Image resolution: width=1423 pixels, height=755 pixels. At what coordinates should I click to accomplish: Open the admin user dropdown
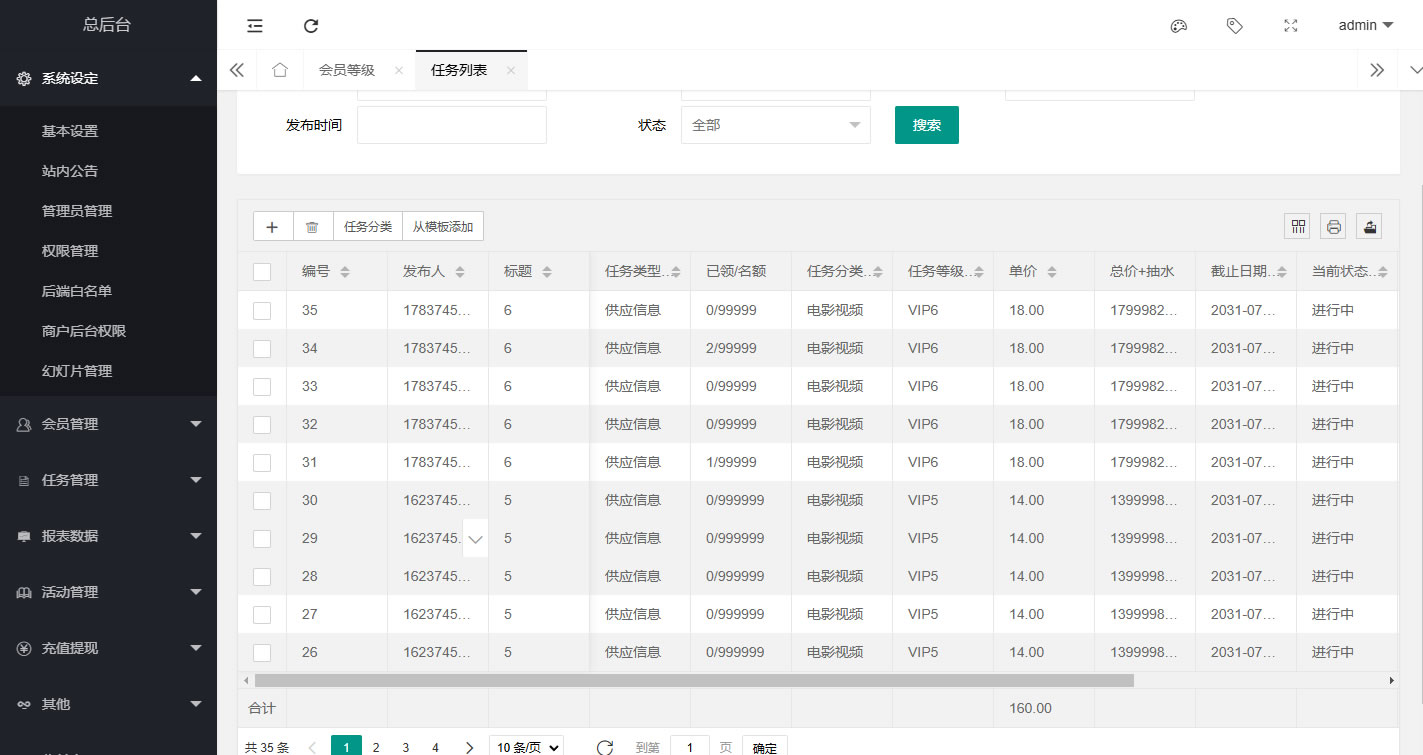coord(1366,26)
